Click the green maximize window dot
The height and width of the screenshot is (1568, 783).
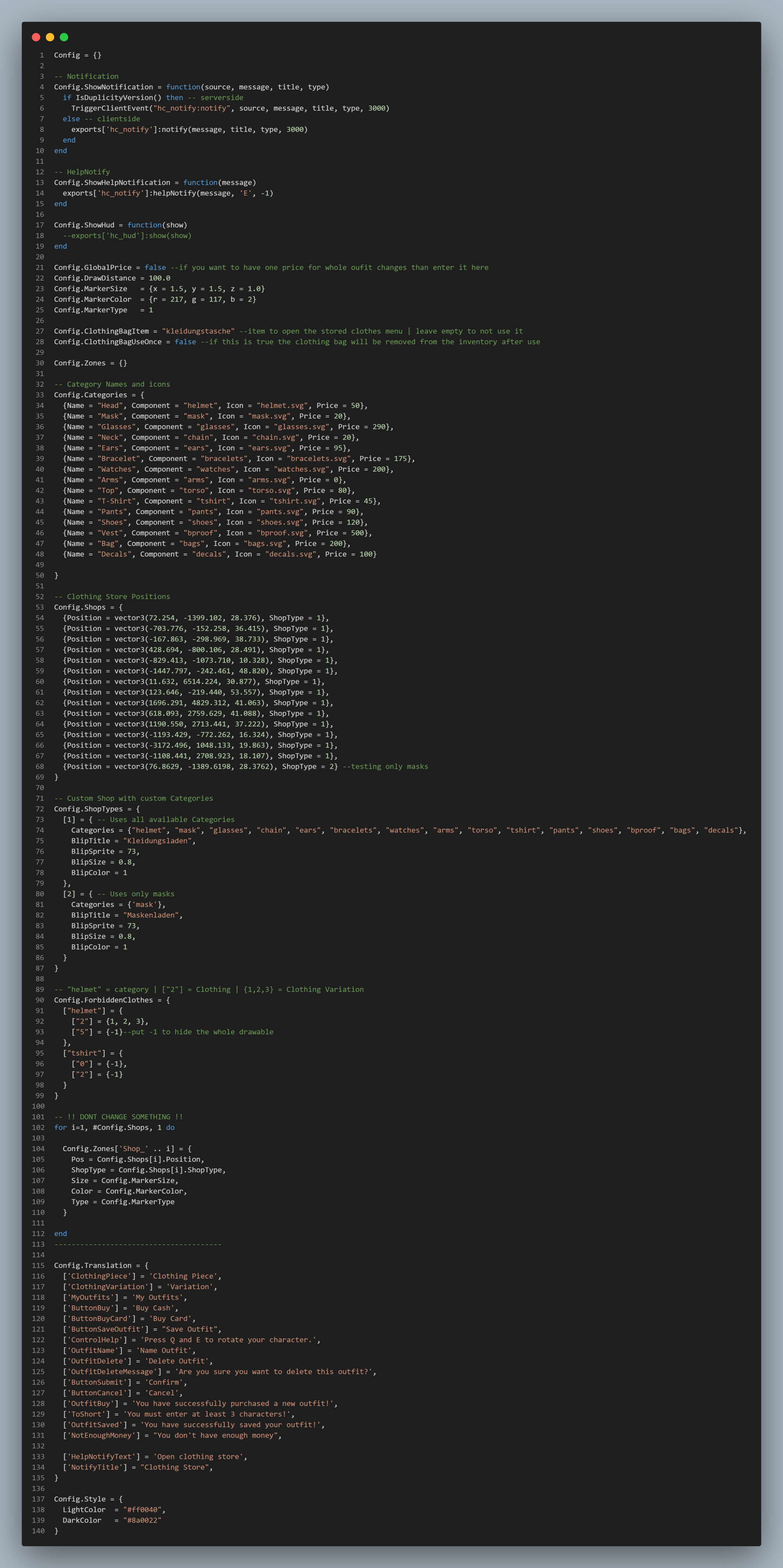pyautogui.click(x=64, y=37)
